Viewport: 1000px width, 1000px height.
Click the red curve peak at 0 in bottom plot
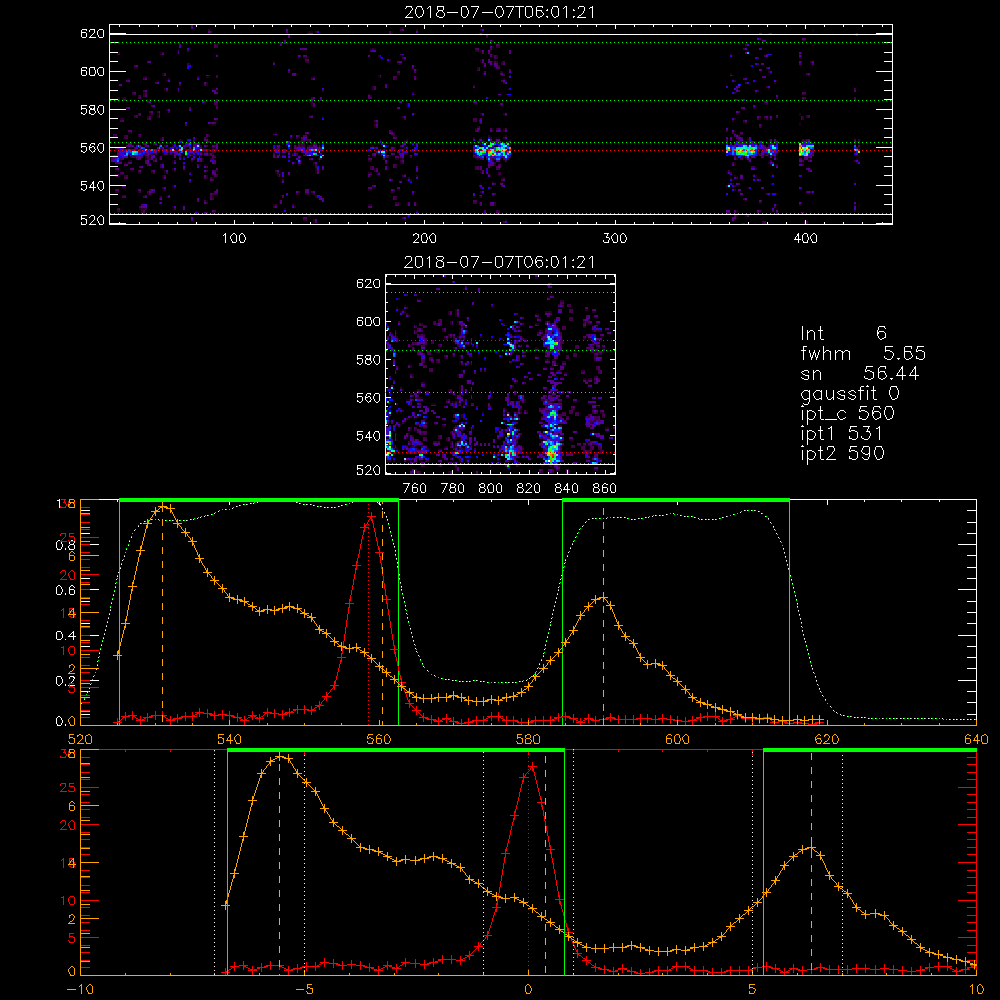(532, 766)
